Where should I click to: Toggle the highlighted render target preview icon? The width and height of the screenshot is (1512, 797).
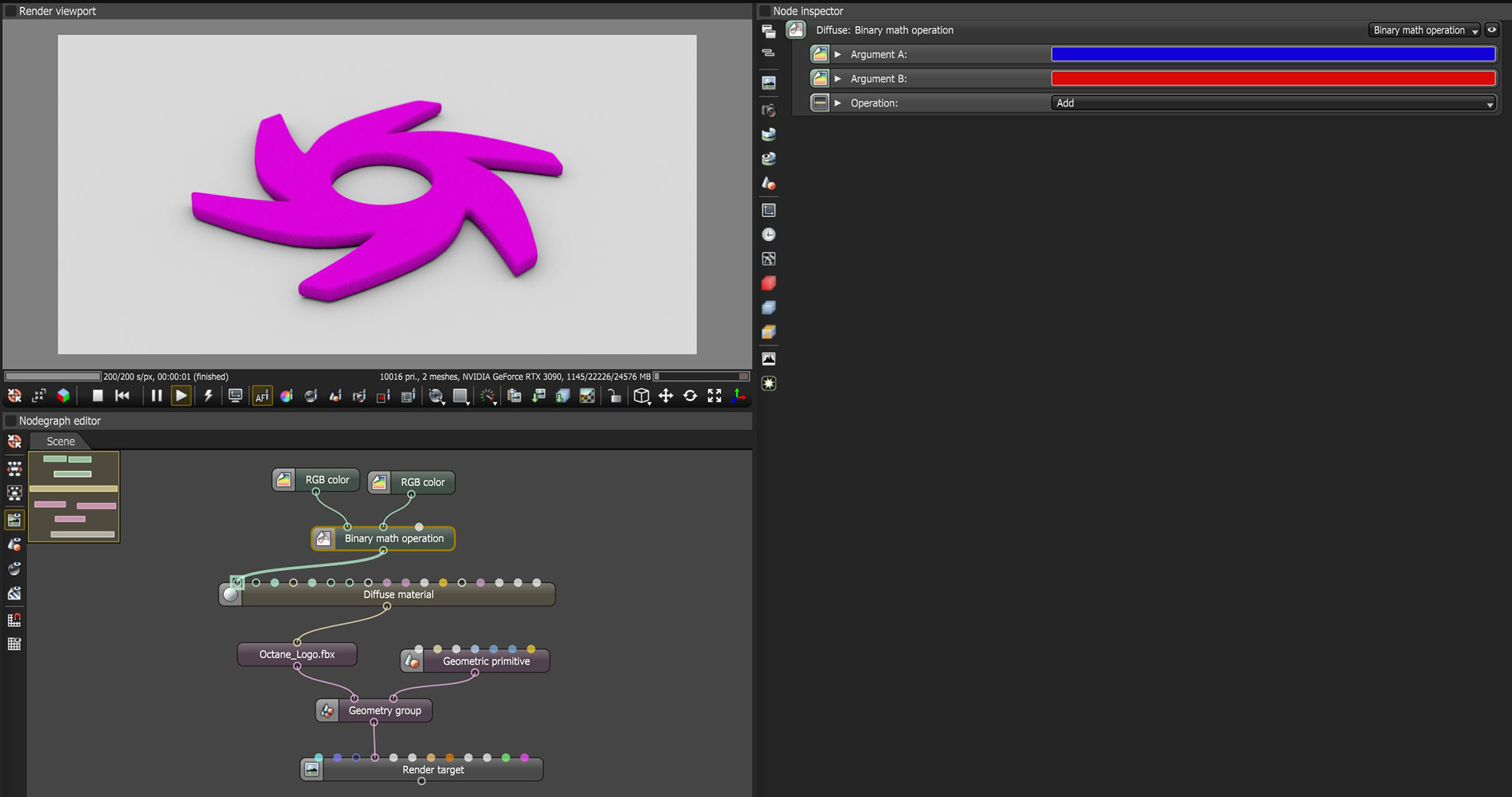pos(14,520)
